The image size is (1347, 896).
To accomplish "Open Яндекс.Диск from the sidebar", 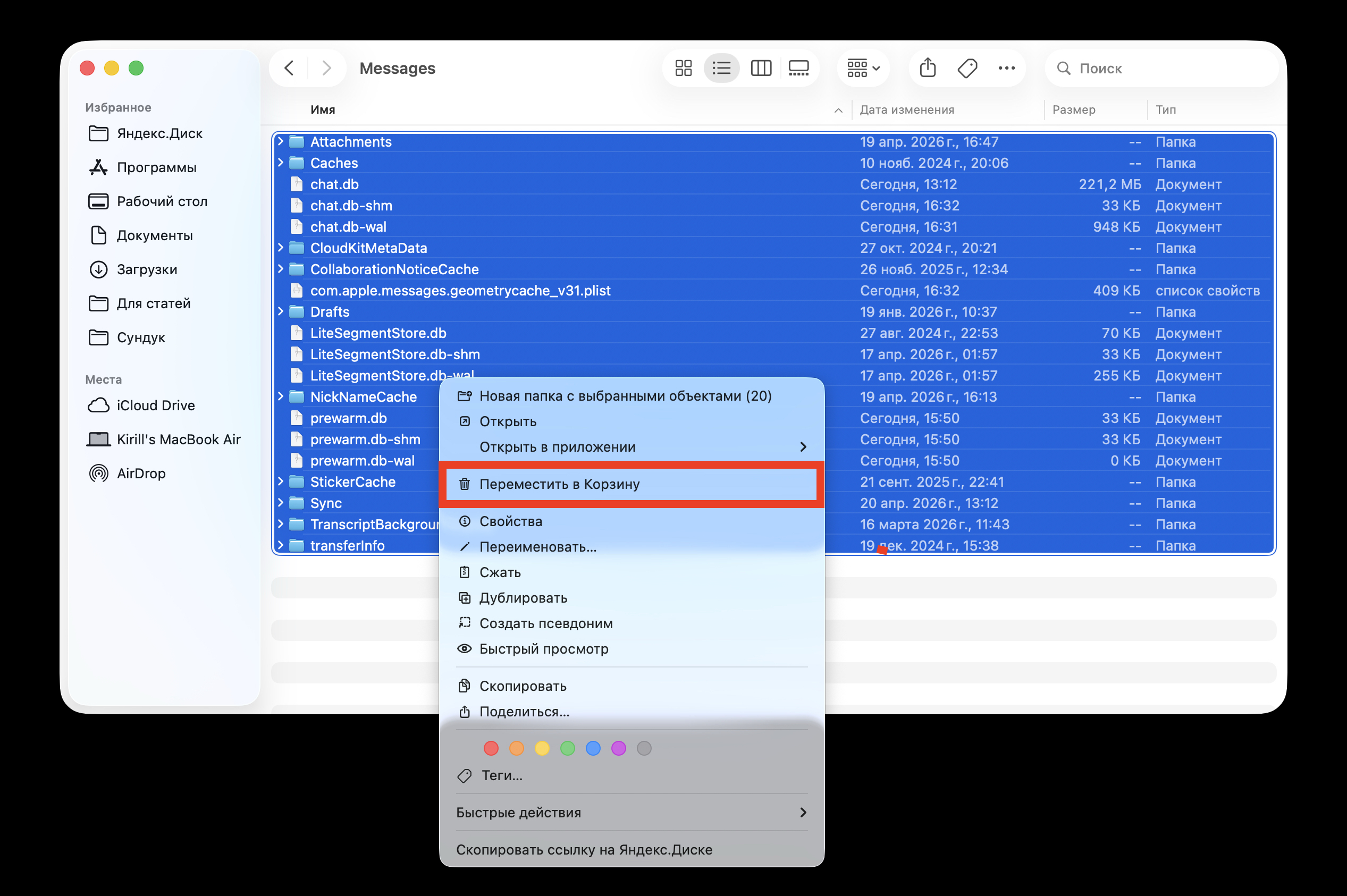I will [159, 133].
